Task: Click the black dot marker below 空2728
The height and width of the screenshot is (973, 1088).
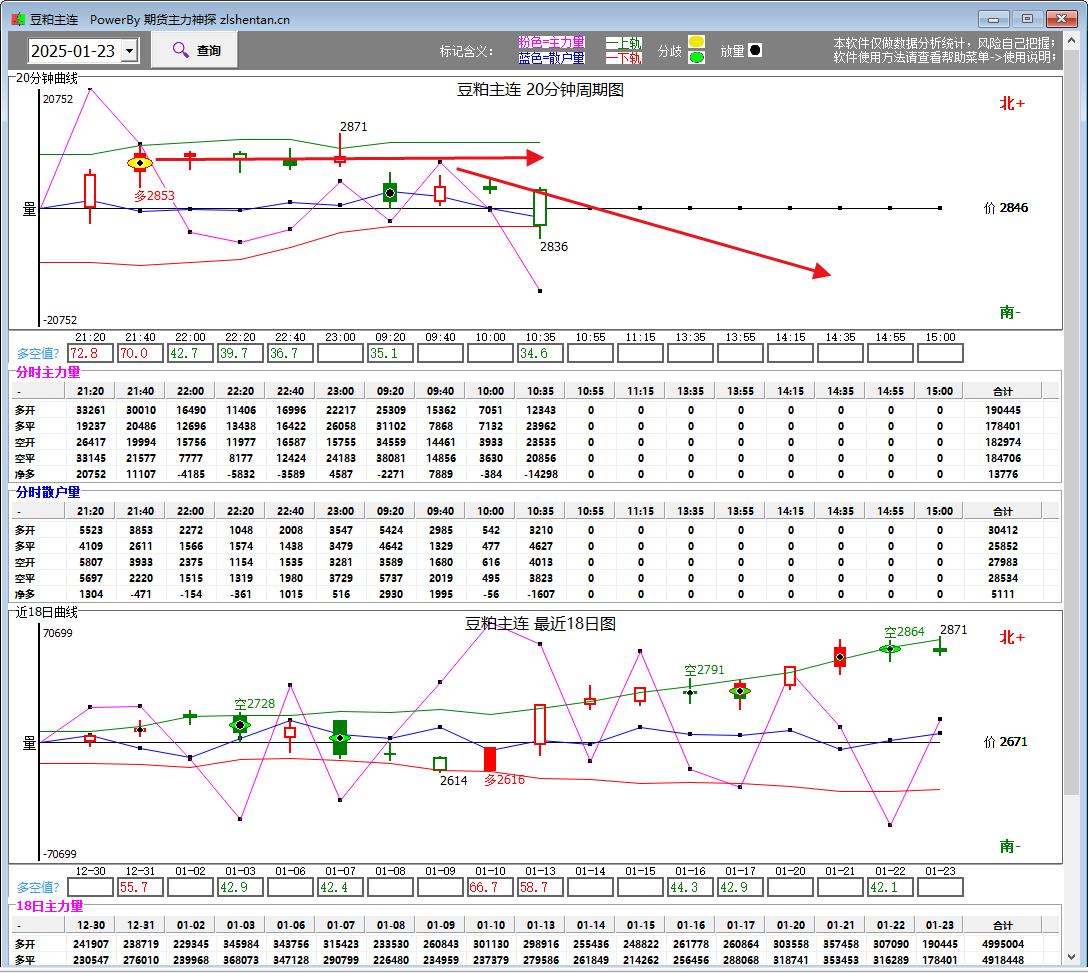Action: [240, 724]
